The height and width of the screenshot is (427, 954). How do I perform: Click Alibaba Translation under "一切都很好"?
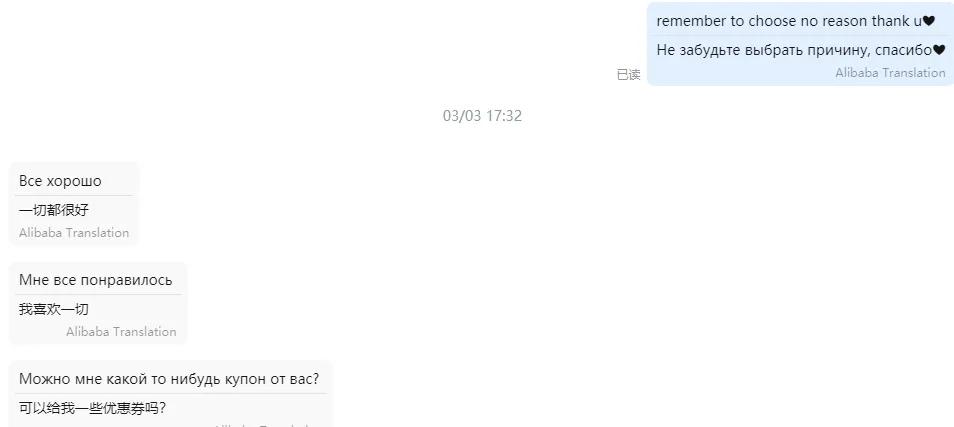(74, 233)
